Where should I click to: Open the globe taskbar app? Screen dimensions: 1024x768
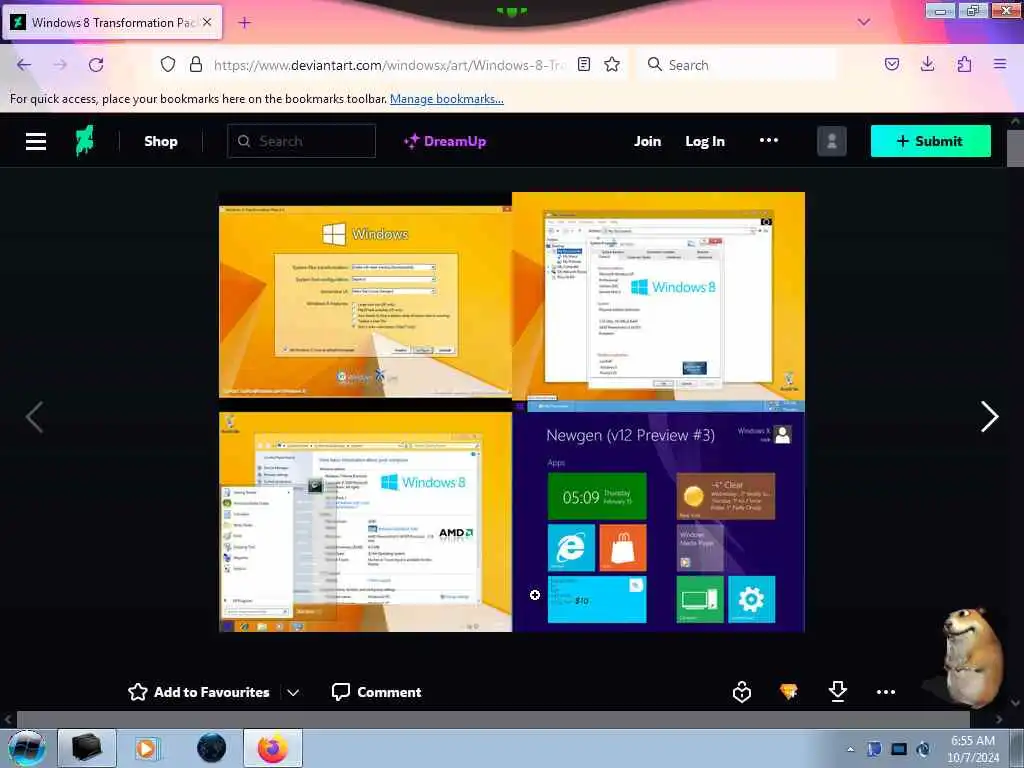[x=212, y=748]
